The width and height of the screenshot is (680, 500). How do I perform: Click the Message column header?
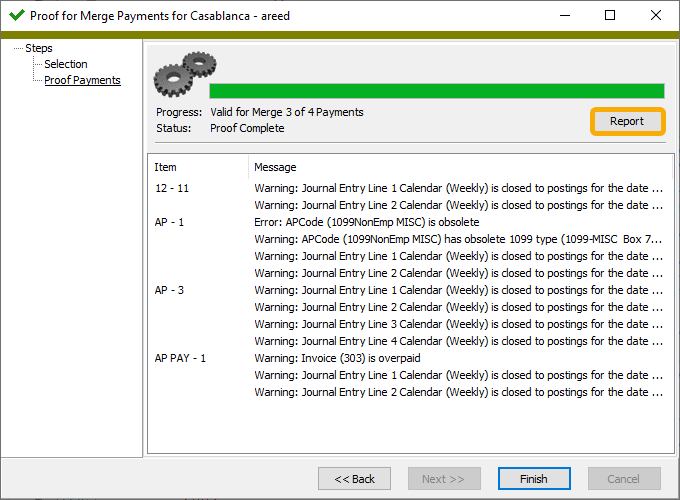[x=460, y=167]
